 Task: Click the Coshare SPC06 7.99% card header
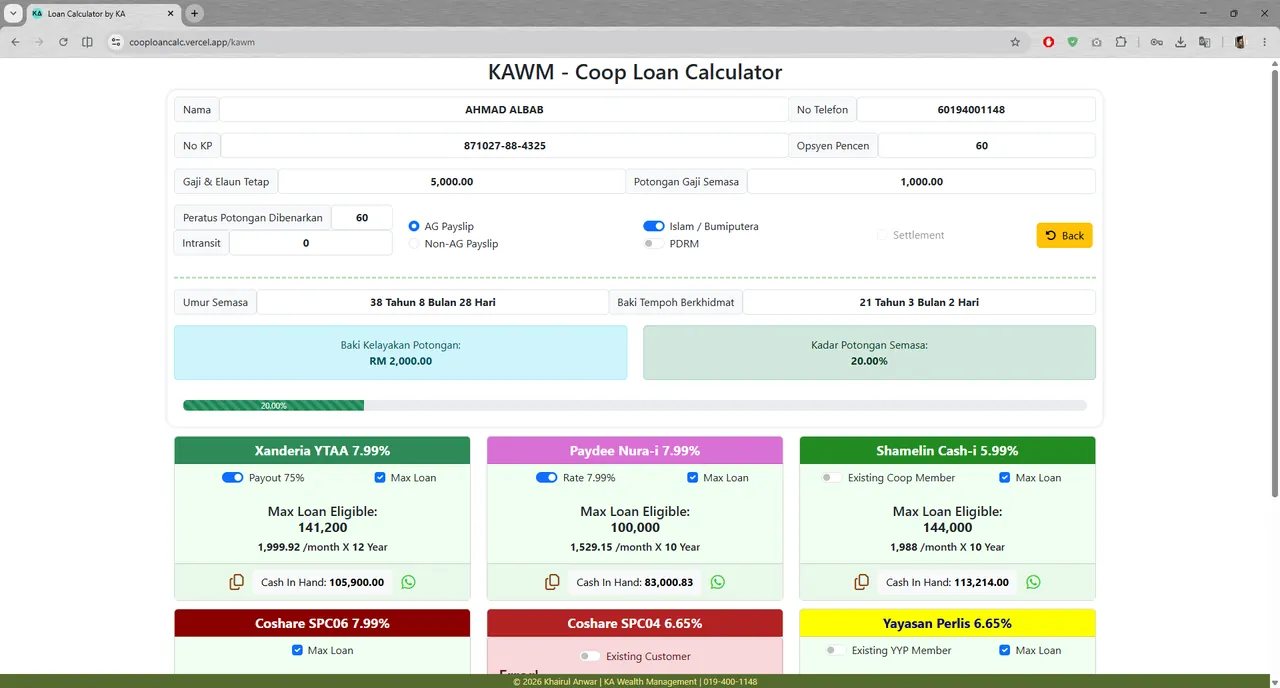[322, 623]
